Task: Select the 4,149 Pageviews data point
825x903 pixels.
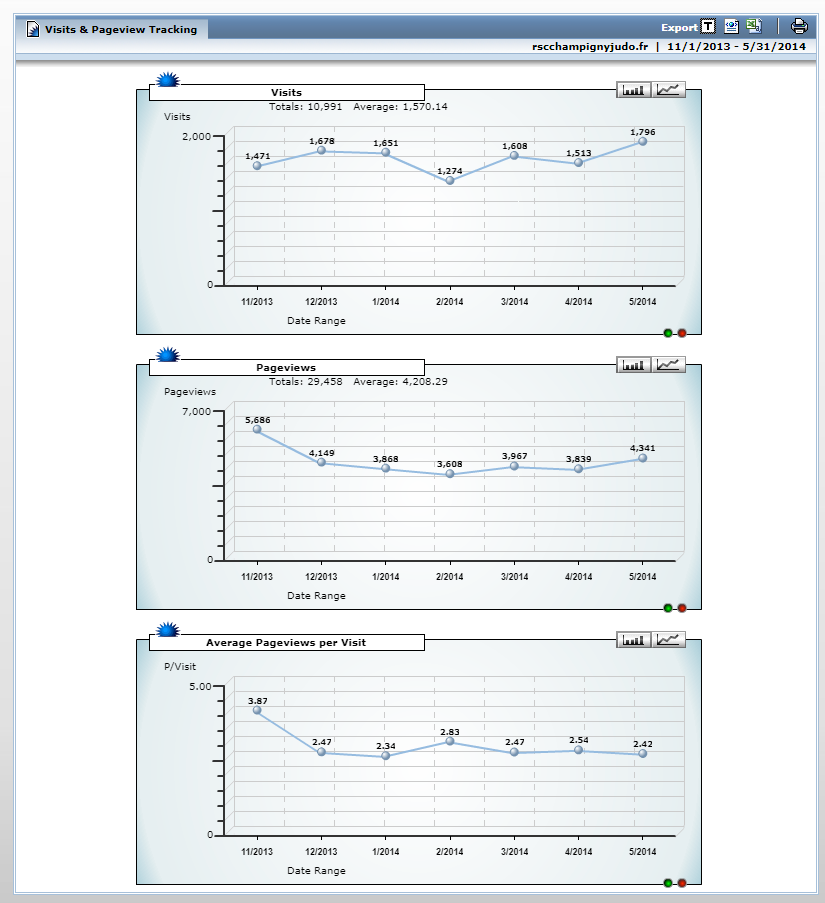Action: pyautogui.click(x=321, y=462)
